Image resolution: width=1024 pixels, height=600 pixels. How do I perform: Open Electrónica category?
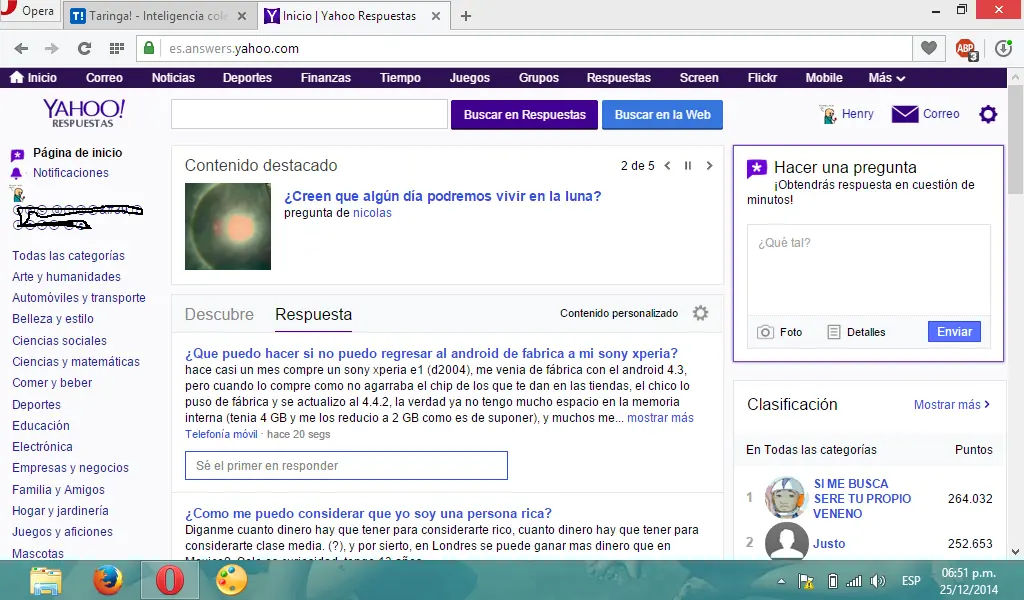(42, 447)
